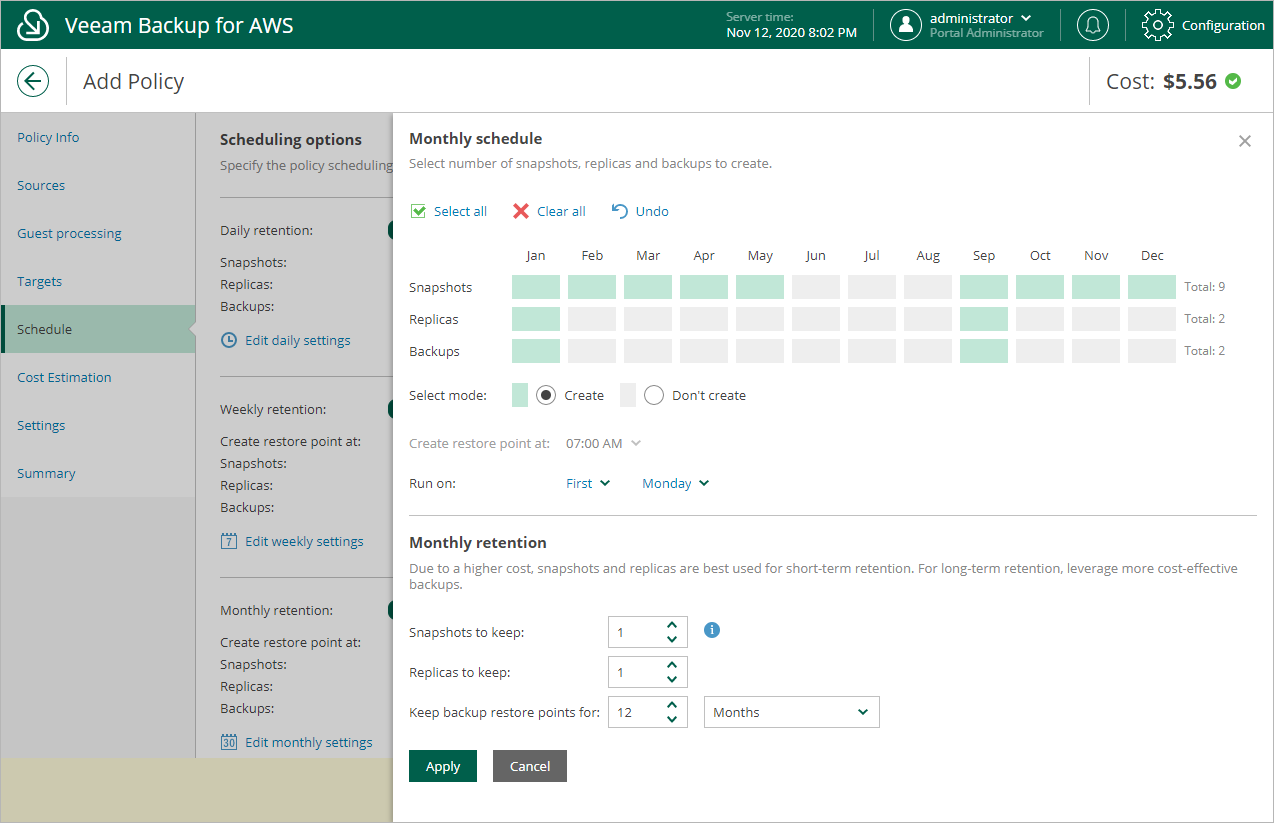Decrease Replicas to keep value
The height and width of the screenshot is (823, 1274).
click(672, 679)
